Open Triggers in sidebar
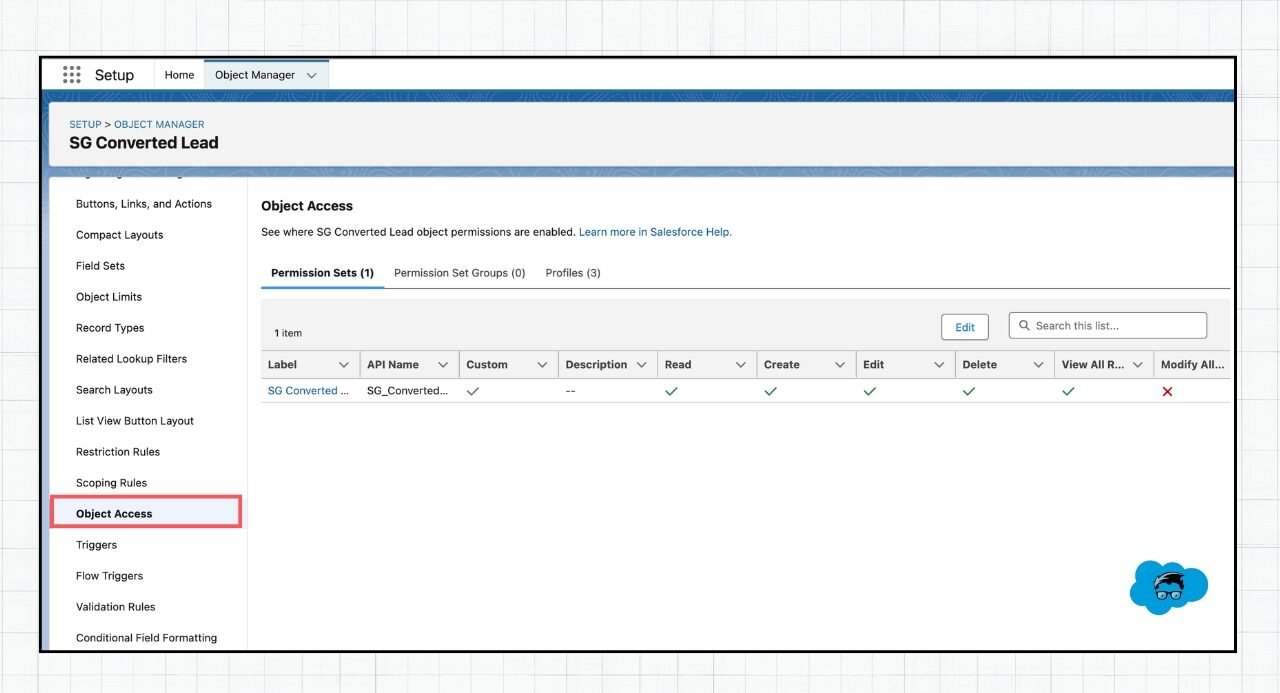 coord(96,545)
